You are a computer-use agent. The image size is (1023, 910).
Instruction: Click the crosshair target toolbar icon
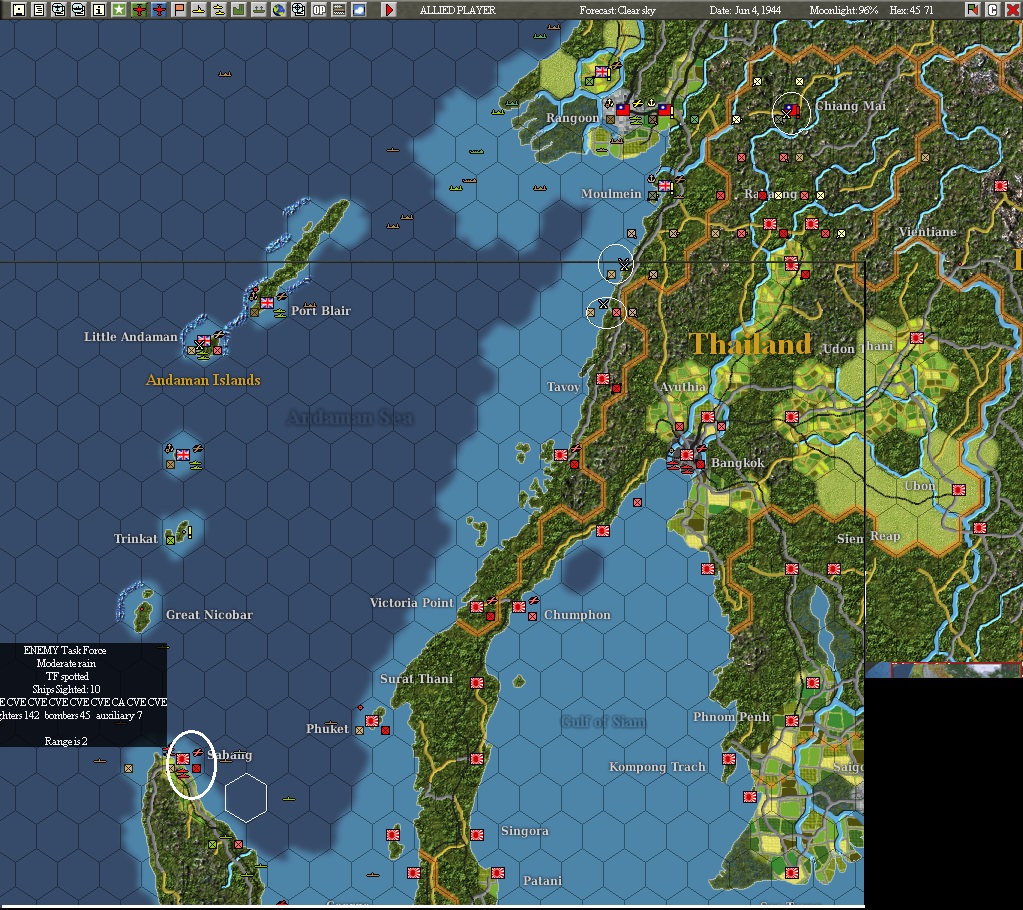pos(299,9)
